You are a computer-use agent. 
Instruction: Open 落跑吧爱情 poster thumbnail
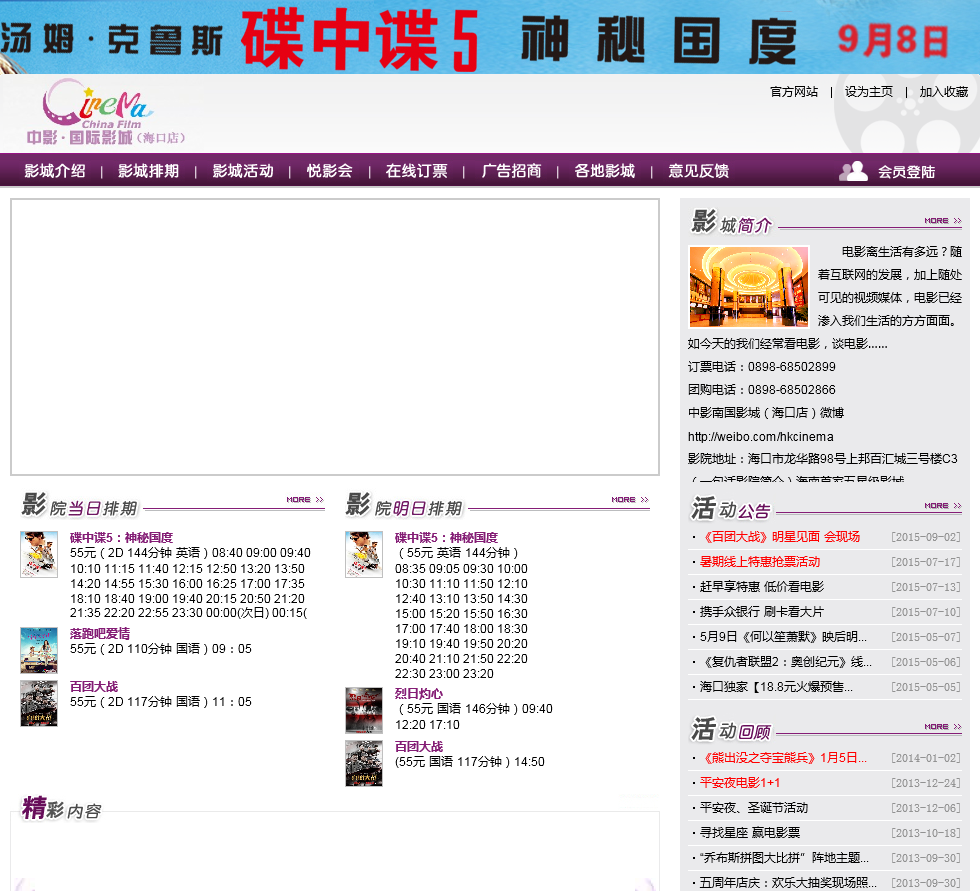point(39,650)
